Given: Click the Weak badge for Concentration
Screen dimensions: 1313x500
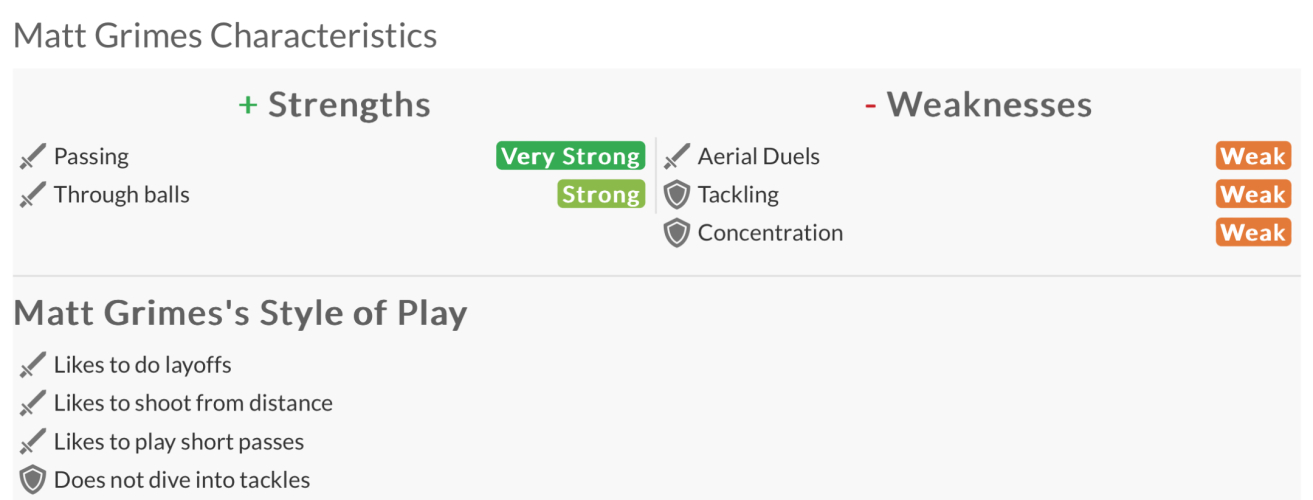Looking at the screenshot, I should point(1253,233).
